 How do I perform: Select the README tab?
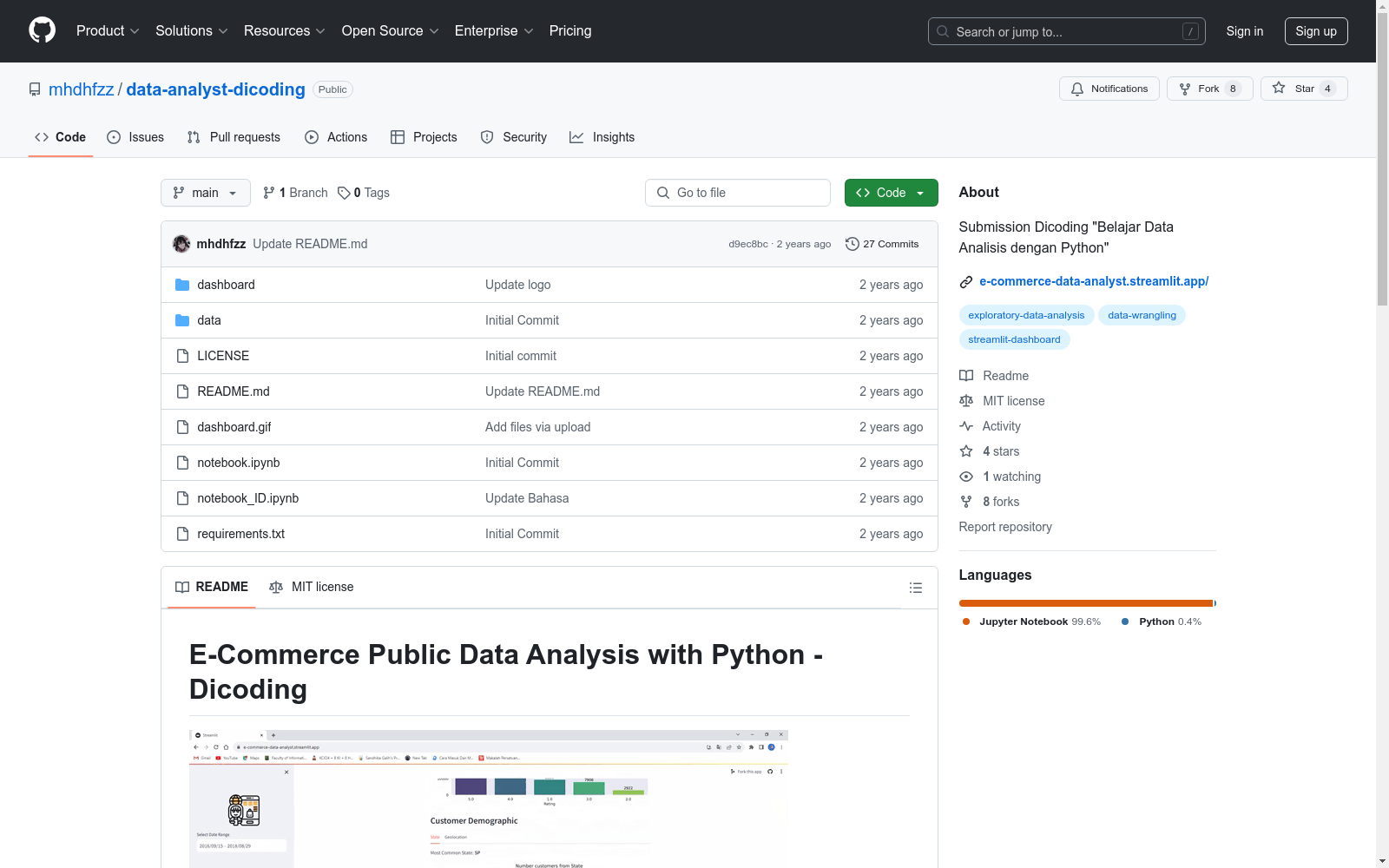(x=212, y=588)
